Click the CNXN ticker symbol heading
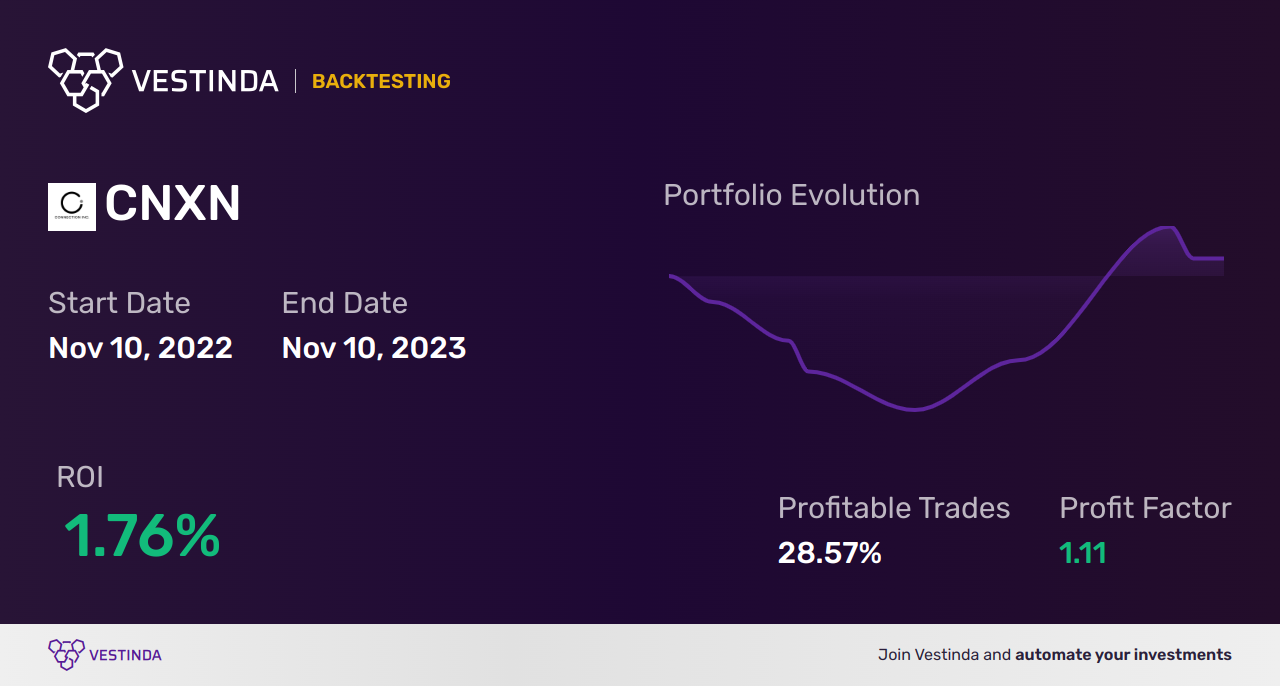This screenshot has width=1280, height=686. click(172, 205)
